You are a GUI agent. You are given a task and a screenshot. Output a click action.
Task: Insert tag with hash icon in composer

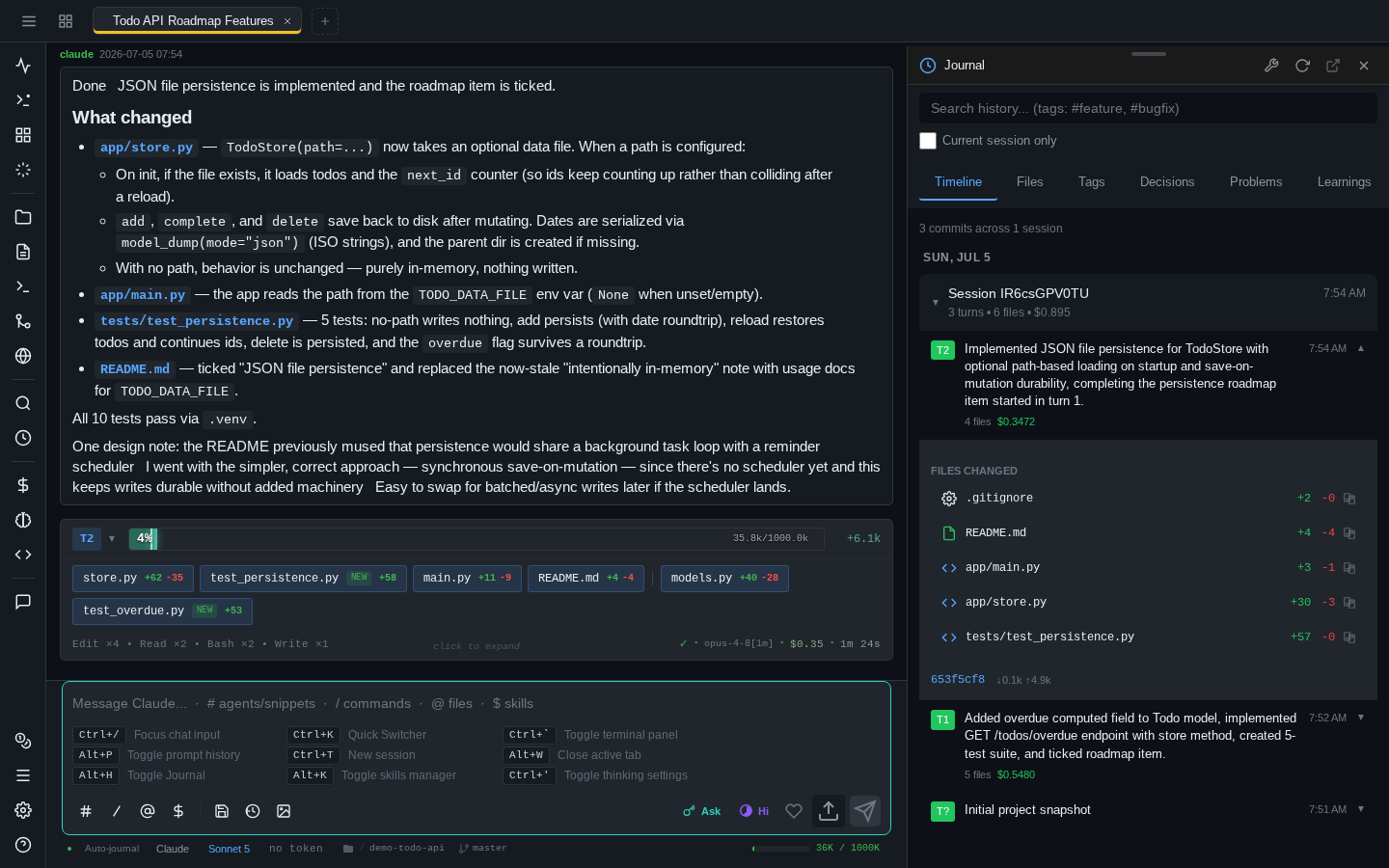pyautogui.click(x=86, y=811)
